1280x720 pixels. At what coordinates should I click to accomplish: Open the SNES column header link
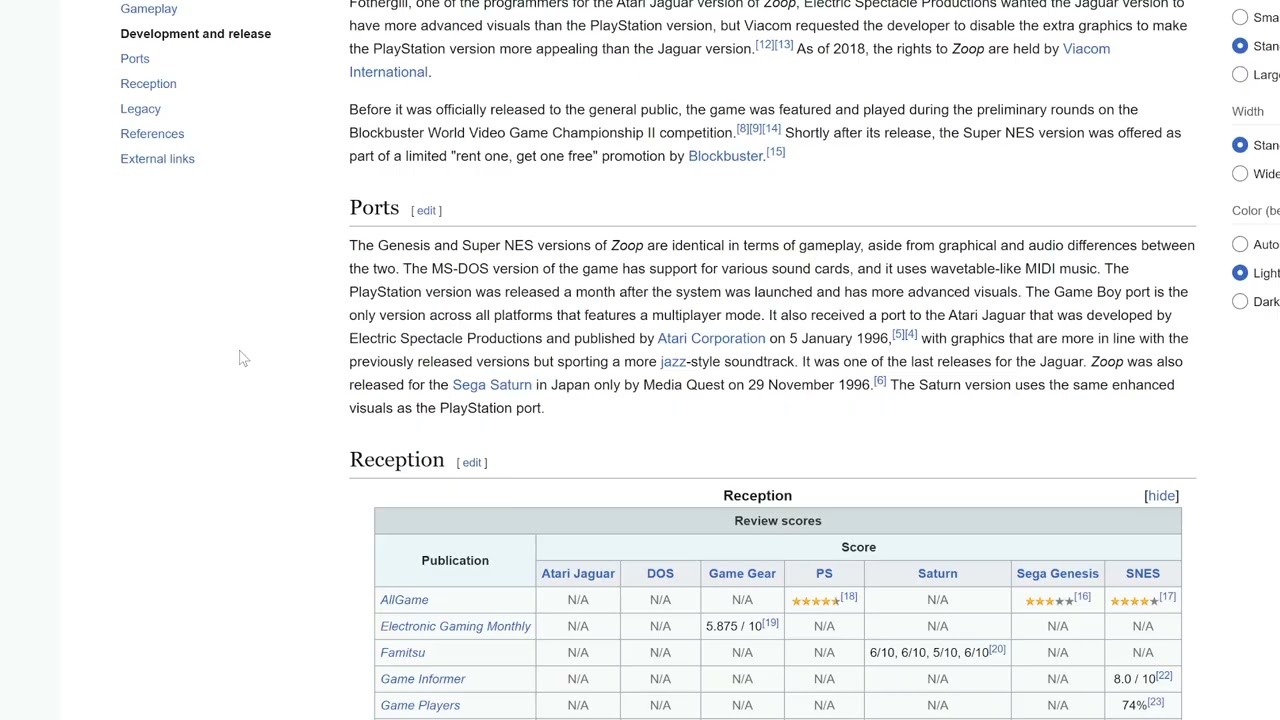click(1142, 573)
